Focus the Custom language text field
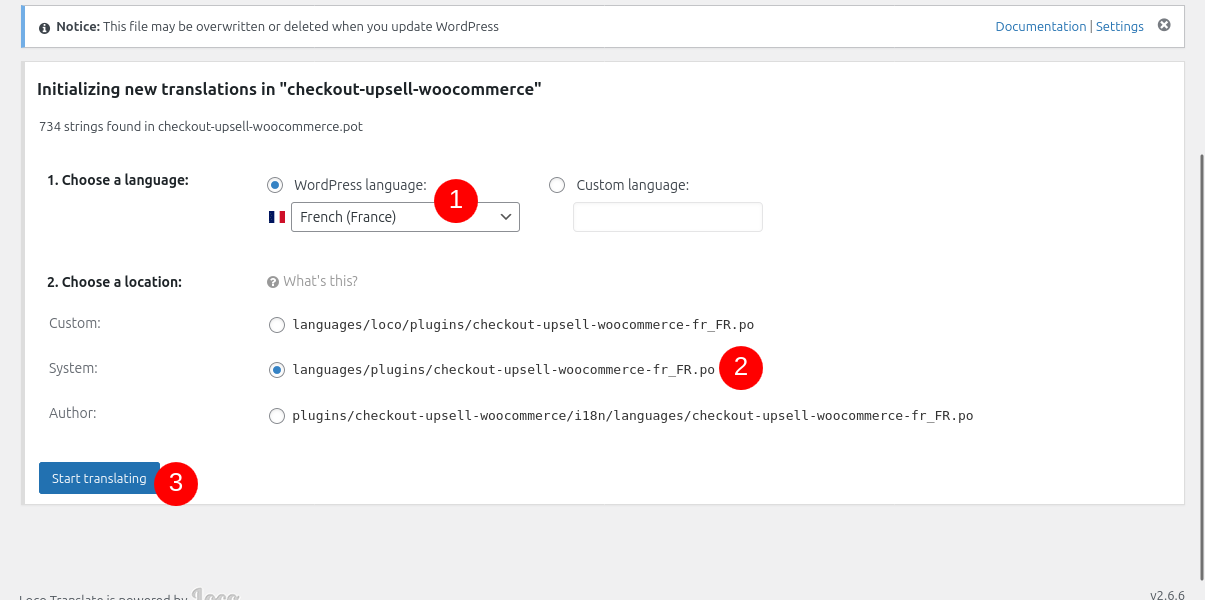This screenshot has width=1205, height=600. [x=667, y=217]
